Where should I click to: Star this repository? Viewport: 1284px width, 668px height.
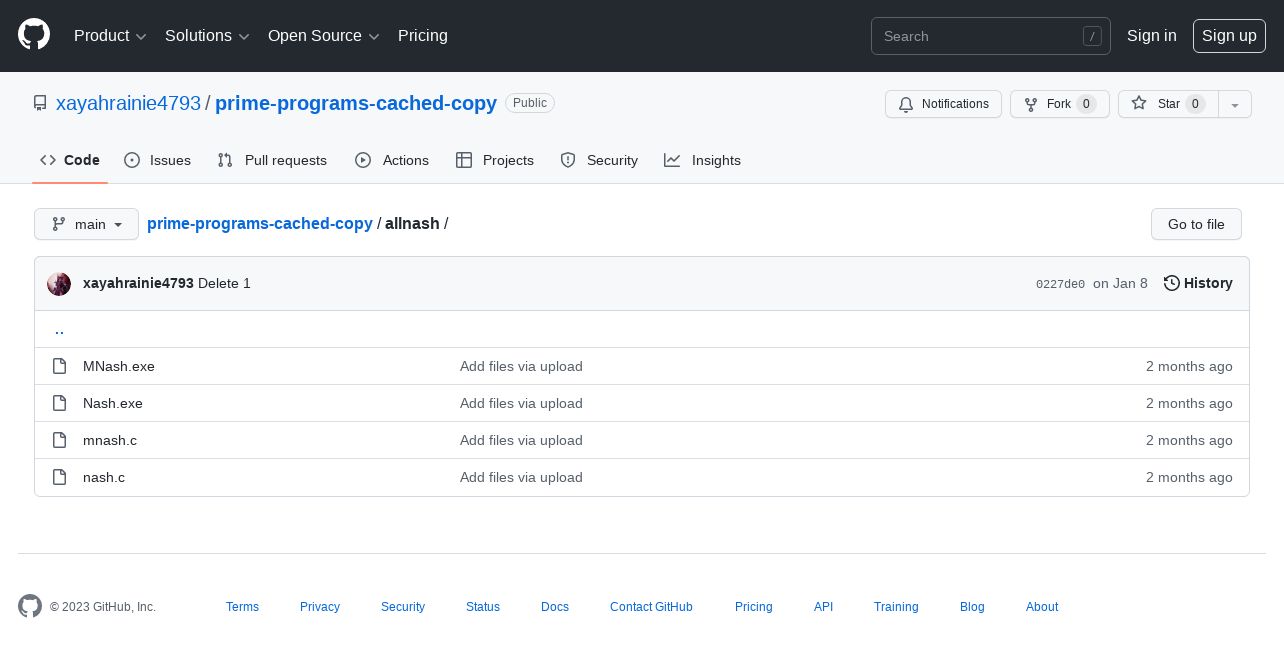1168,104
